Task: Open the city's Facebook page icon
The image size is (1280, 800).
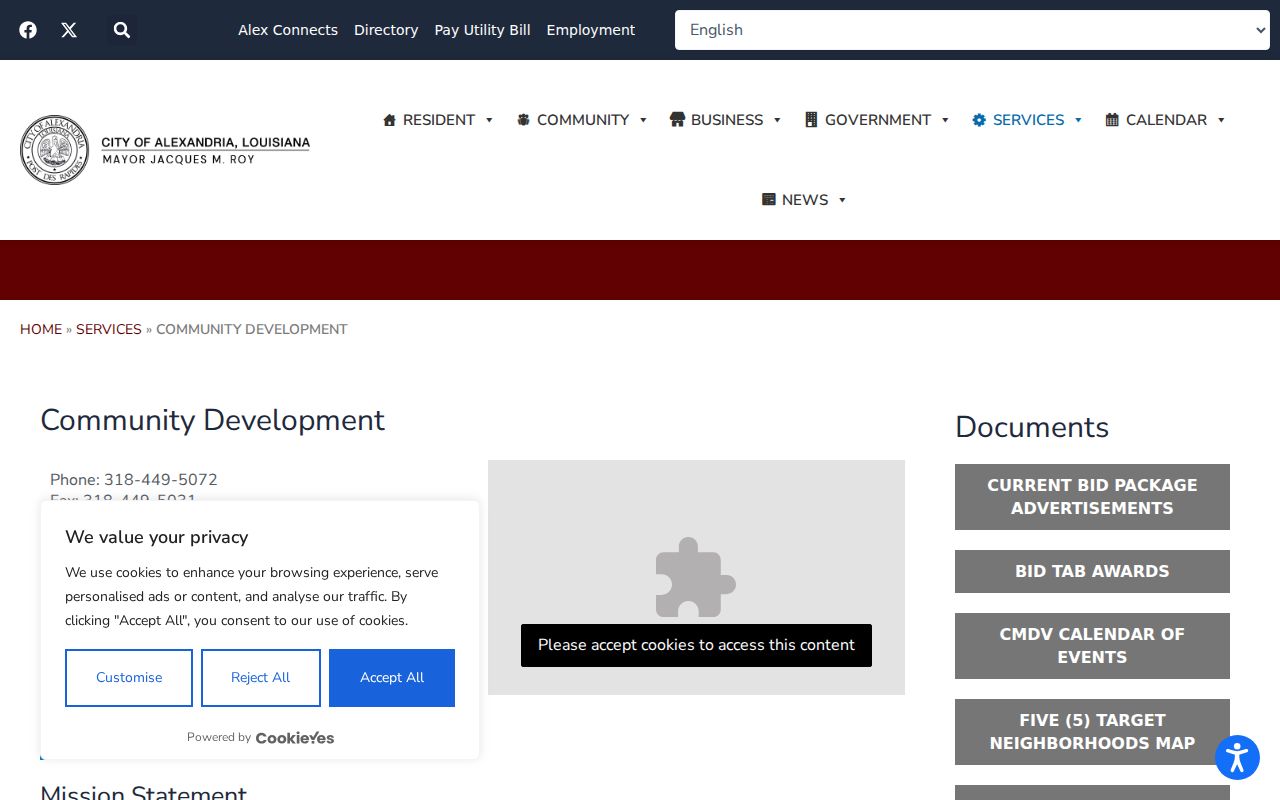Action: pos(28,30)
